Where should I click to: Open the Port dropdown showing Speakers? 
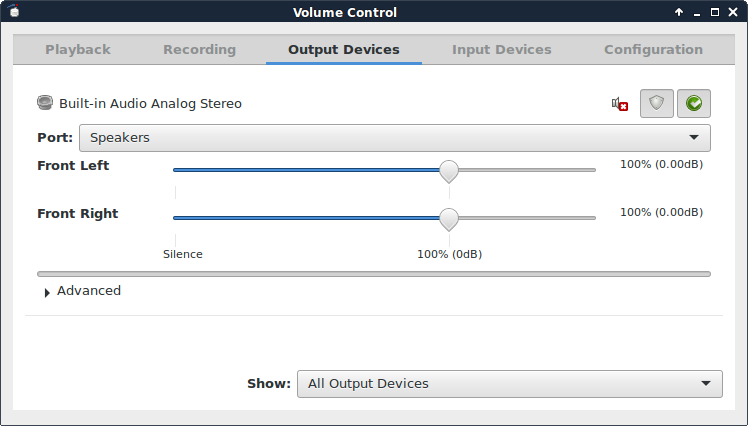click(x=394, y=137)
